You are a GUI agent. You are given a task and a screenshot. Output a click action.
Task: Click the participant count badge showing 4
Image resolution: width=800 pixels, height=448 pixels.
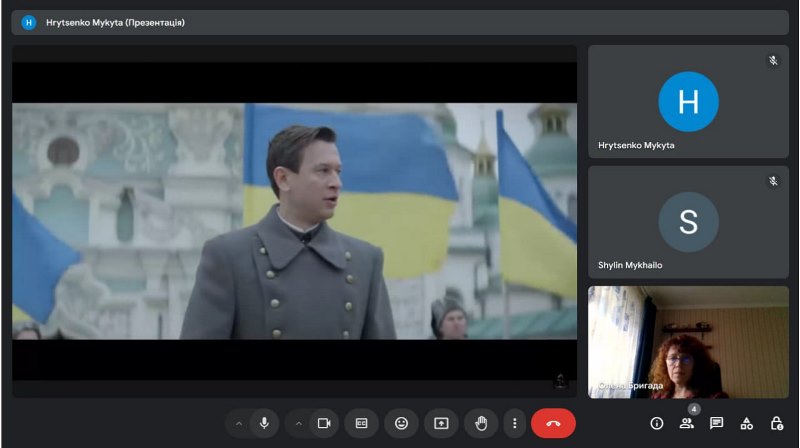coord(694,409)
